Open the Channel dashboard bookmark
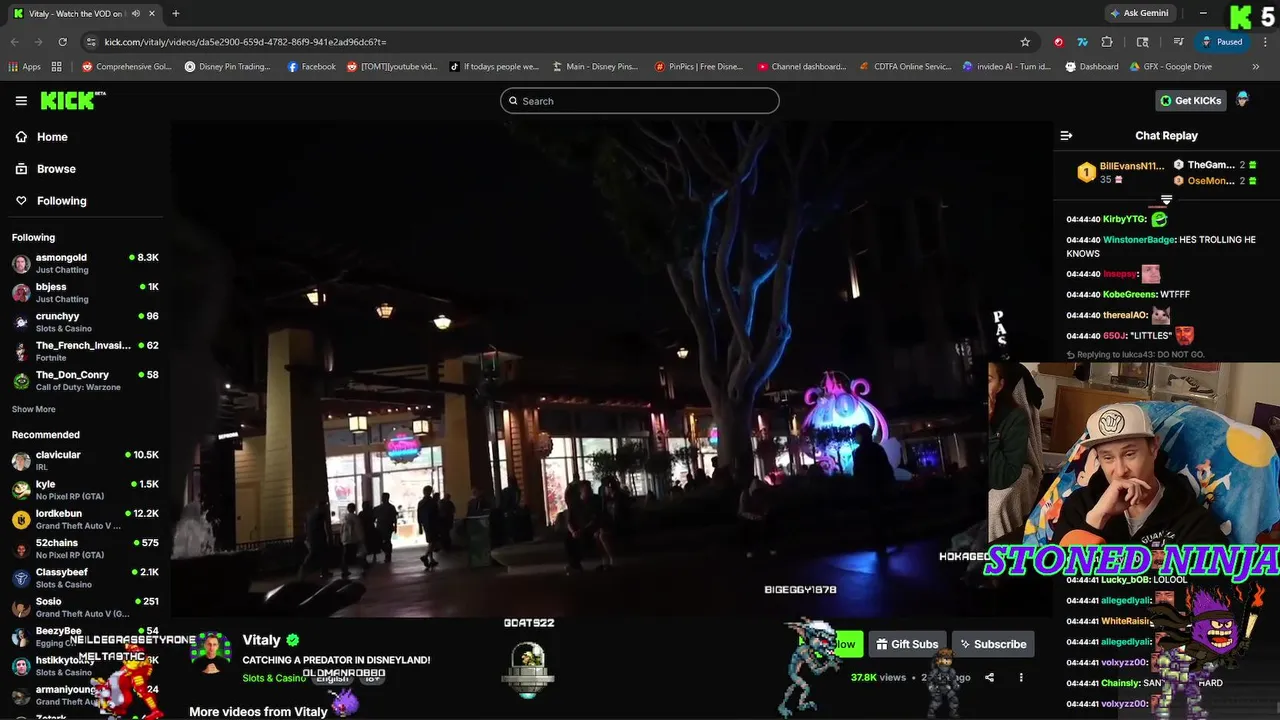 802,67
